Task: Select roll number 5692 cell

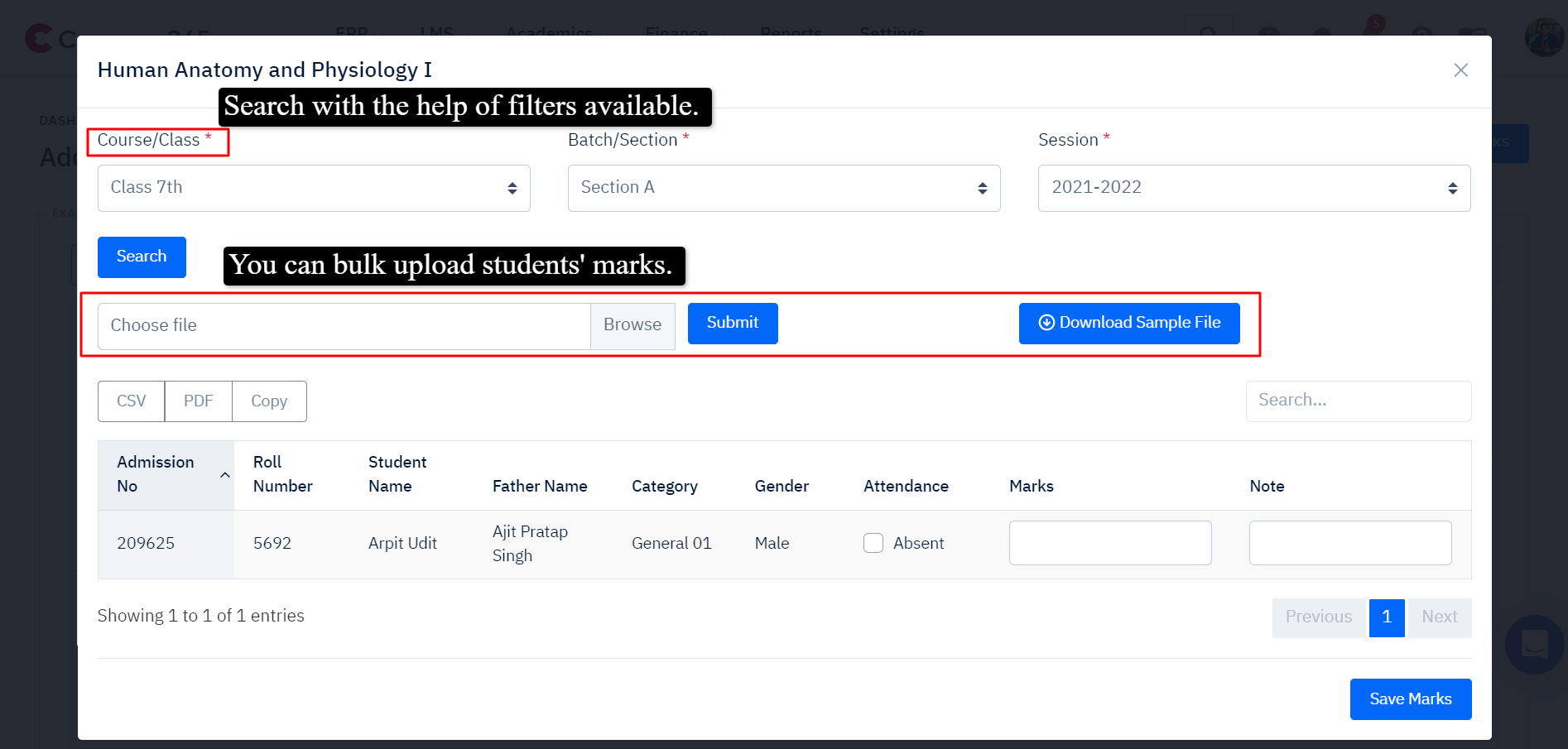Action: 291,545
